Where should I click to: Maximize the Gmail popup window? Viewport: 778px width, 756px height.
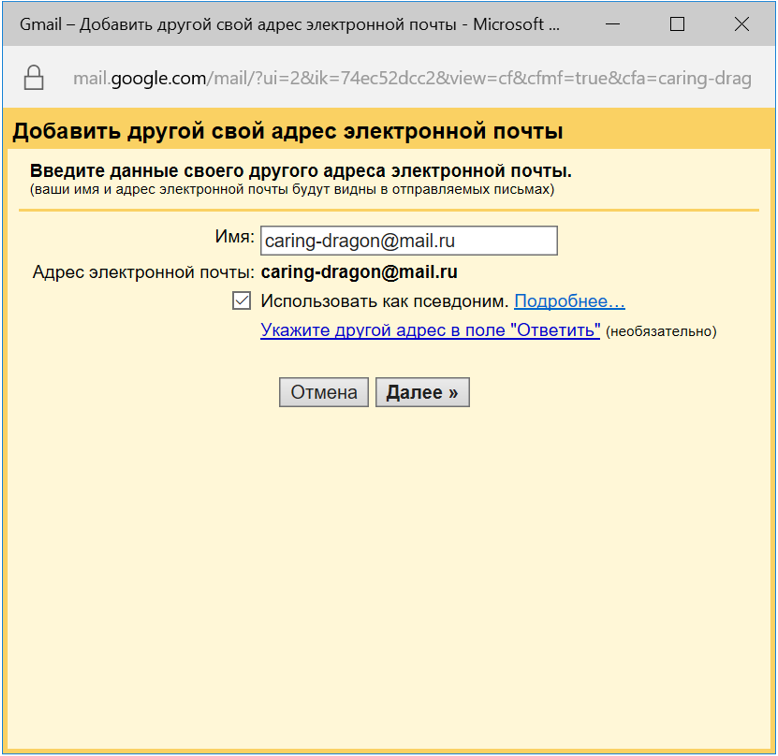(677, 24)
